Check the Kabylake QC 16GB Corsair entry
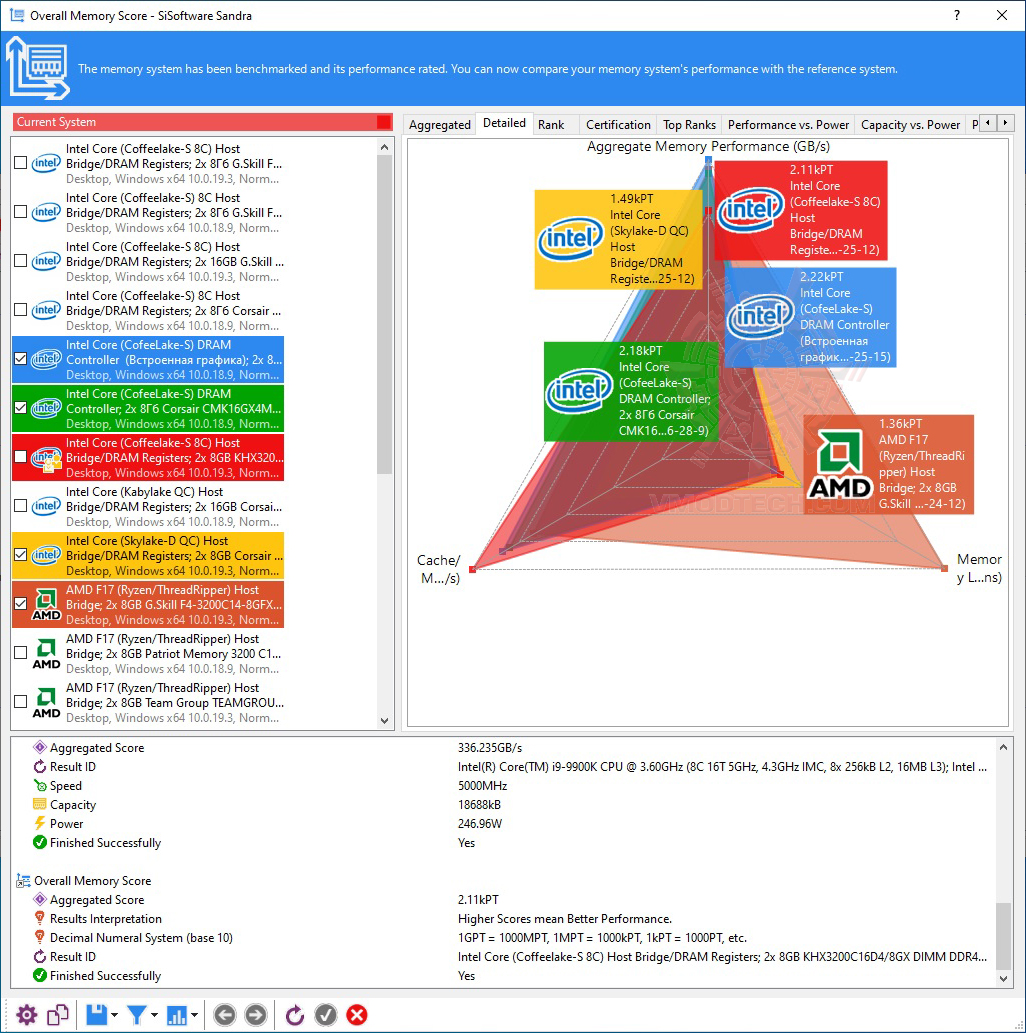This screenshot has width=1026, height=1033. pos(20,506)
